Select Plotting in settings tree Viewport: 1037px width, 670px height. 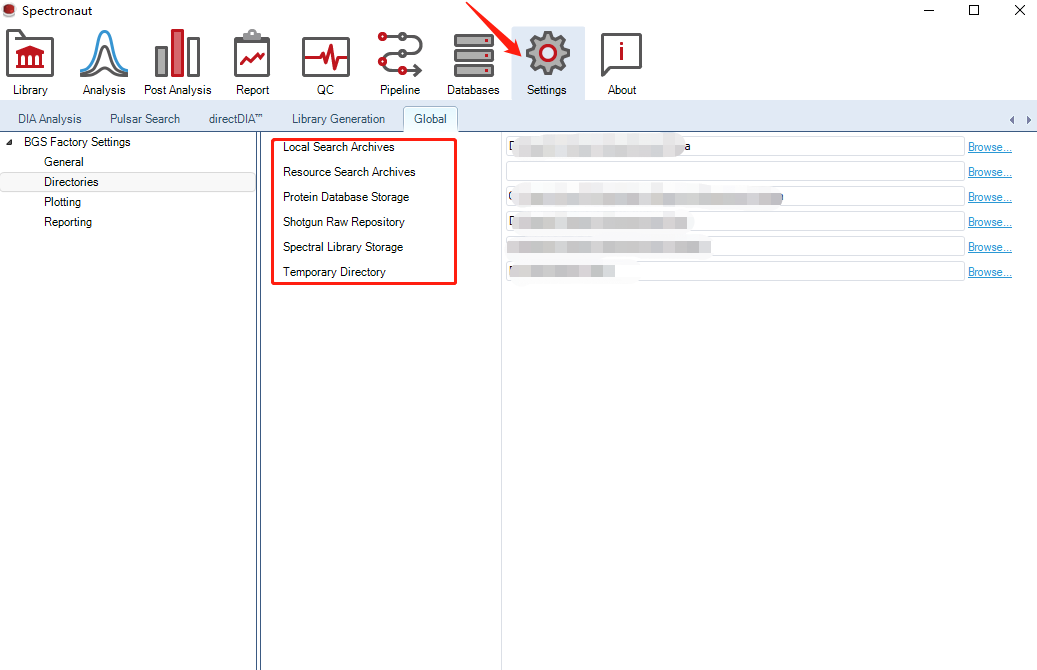tap(62, 202)
